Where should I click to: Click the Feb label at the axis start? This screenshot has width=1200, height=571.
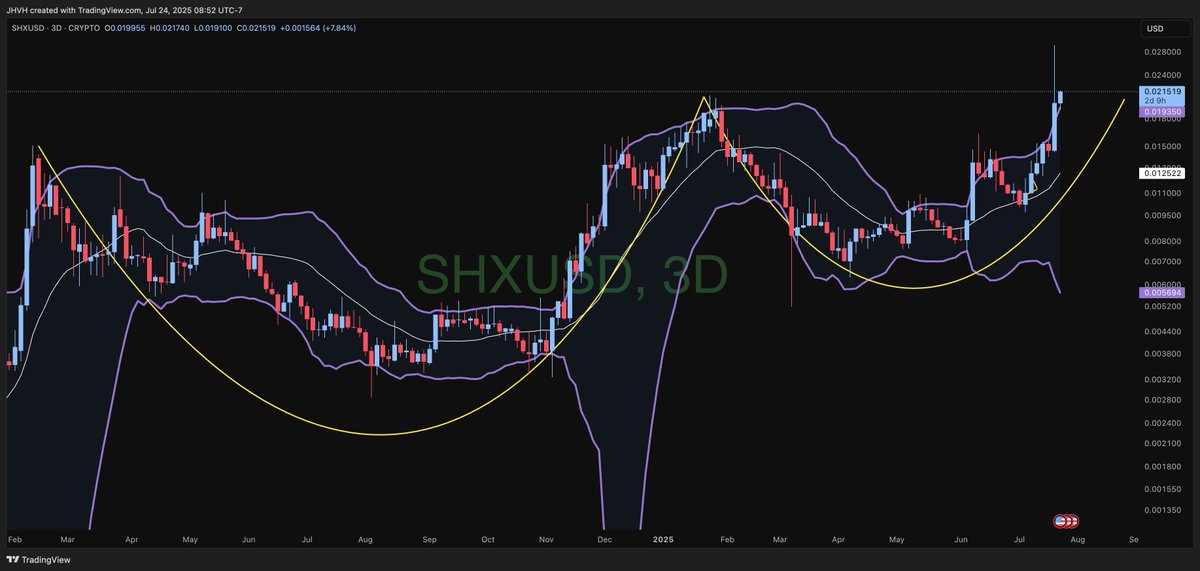pos(13,538)
